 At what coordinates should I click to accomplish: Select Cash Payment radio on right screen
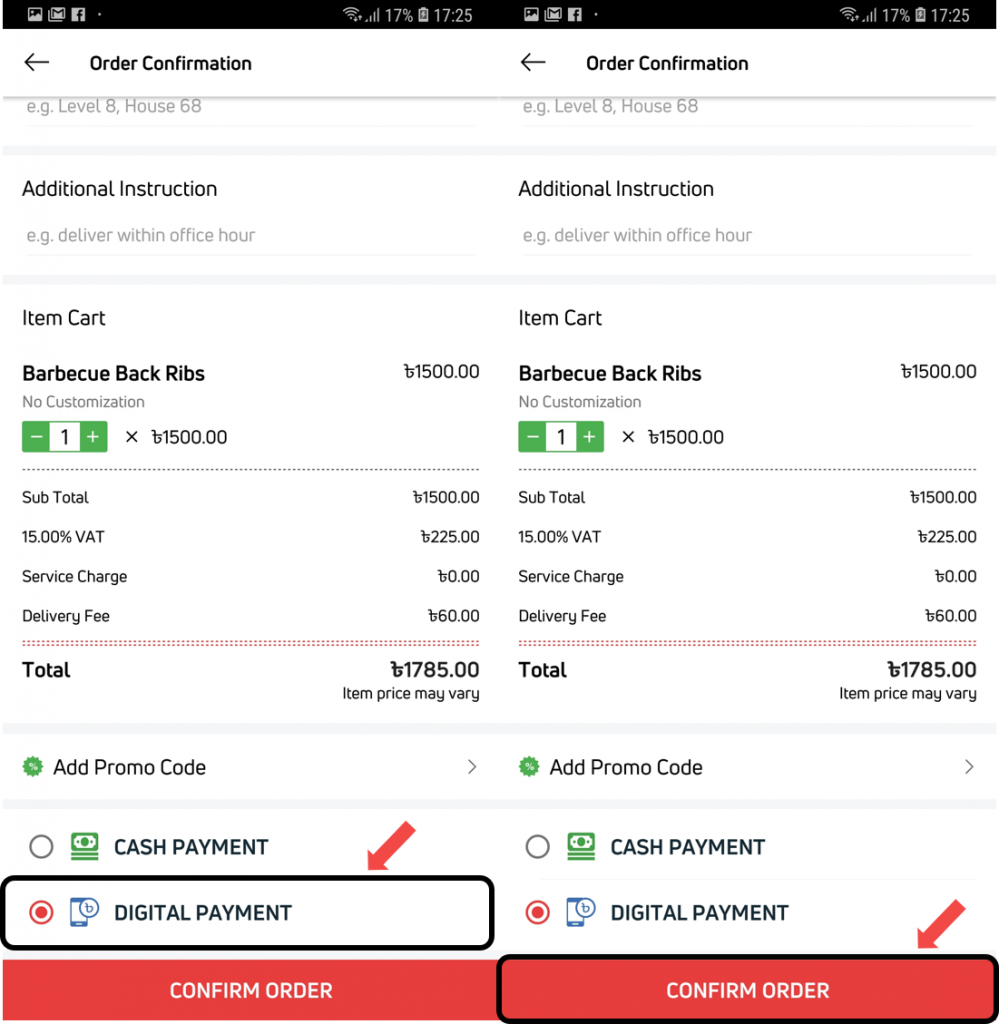[537, 847]
